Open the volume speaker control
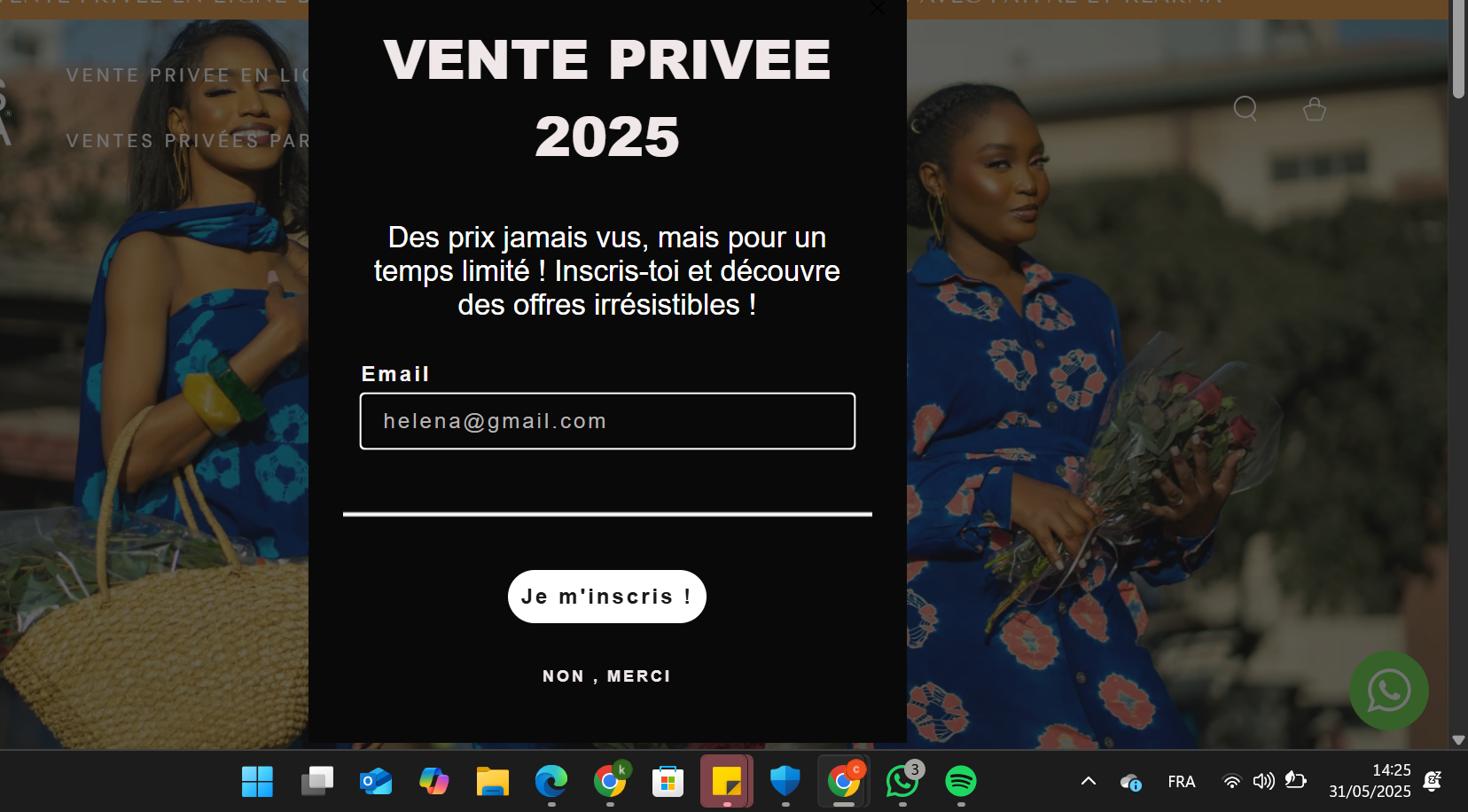This screenshot has height=812, width=1468. 1263,781
